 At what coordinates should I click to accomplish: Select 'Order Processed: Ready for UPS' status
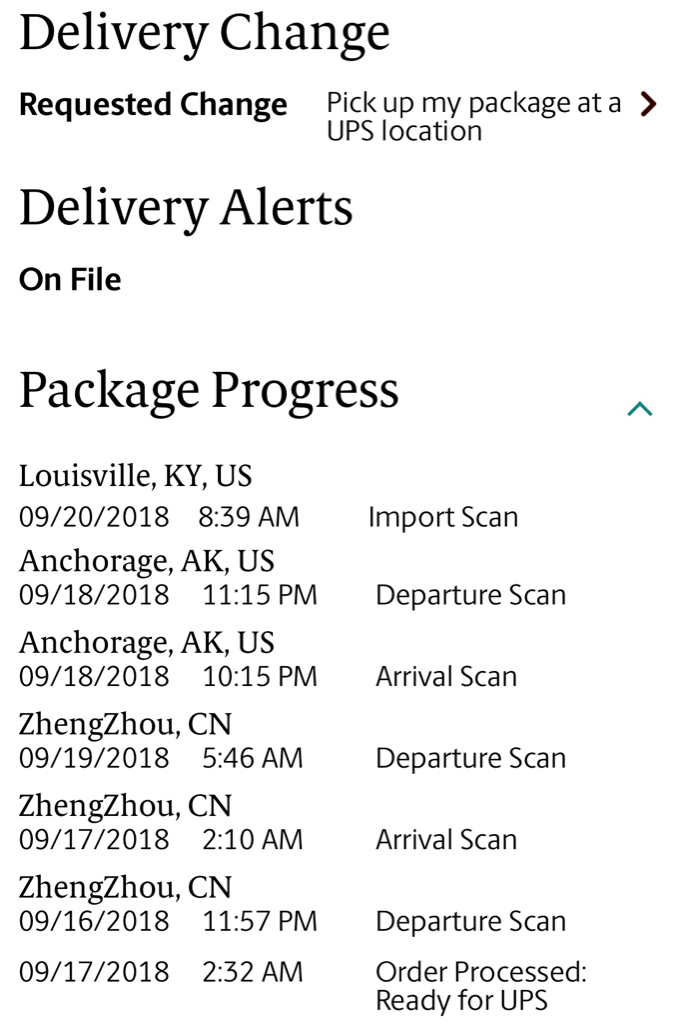[481, 986]
